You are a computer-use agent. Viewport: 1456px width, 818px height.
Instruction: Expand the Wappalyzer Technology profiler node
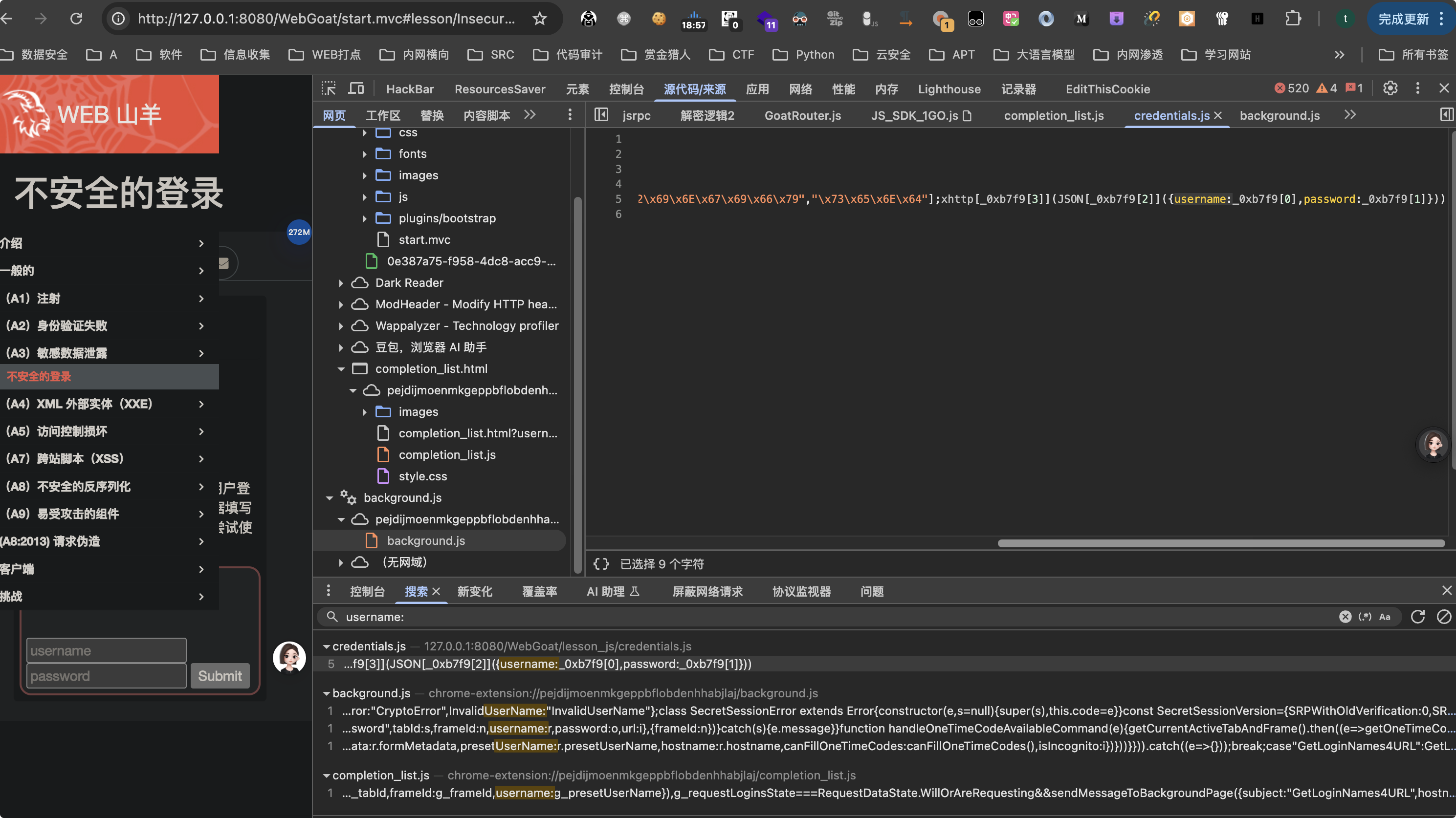click(x=341, y=325)
